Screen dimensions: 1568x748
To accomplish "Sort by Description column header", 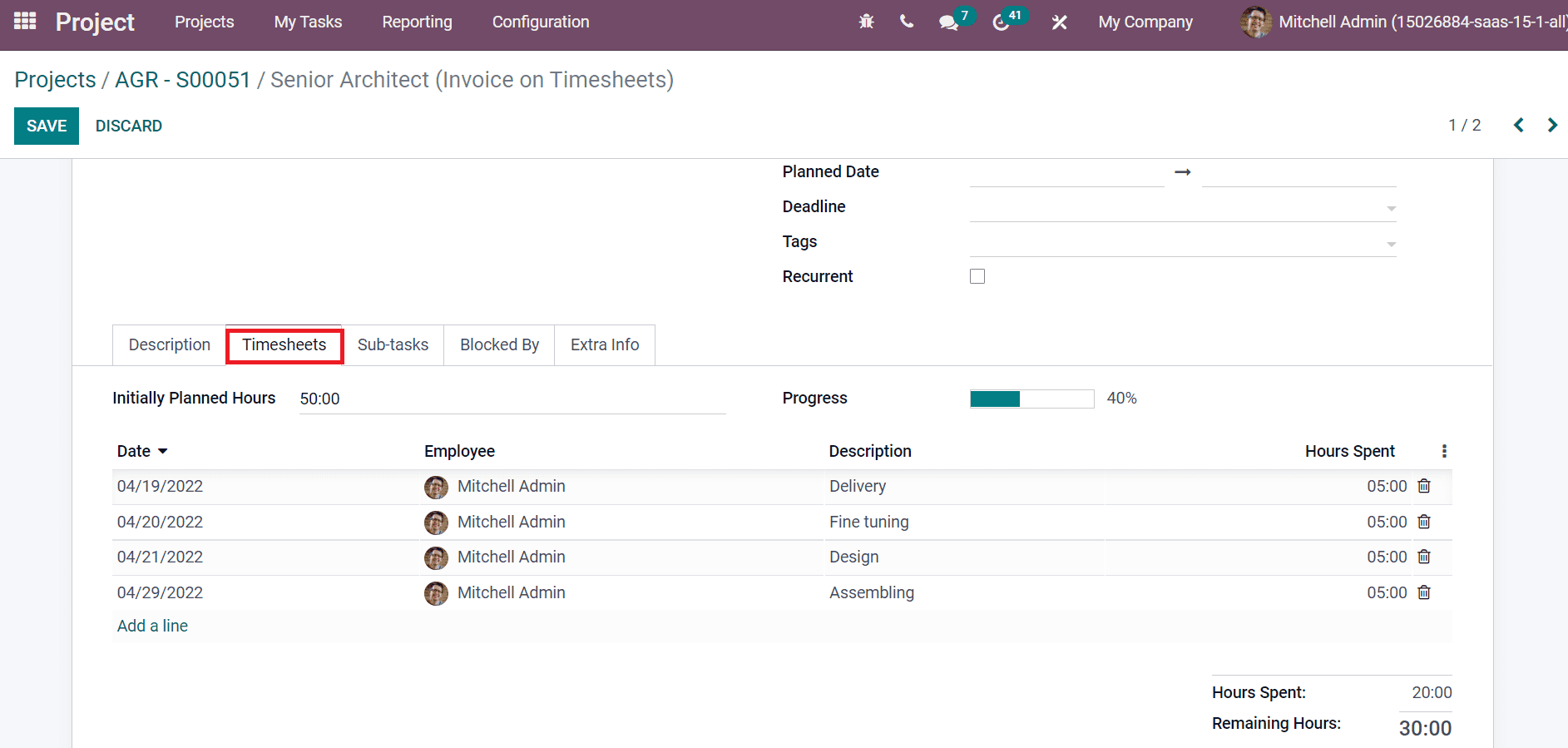I will 870,451.
